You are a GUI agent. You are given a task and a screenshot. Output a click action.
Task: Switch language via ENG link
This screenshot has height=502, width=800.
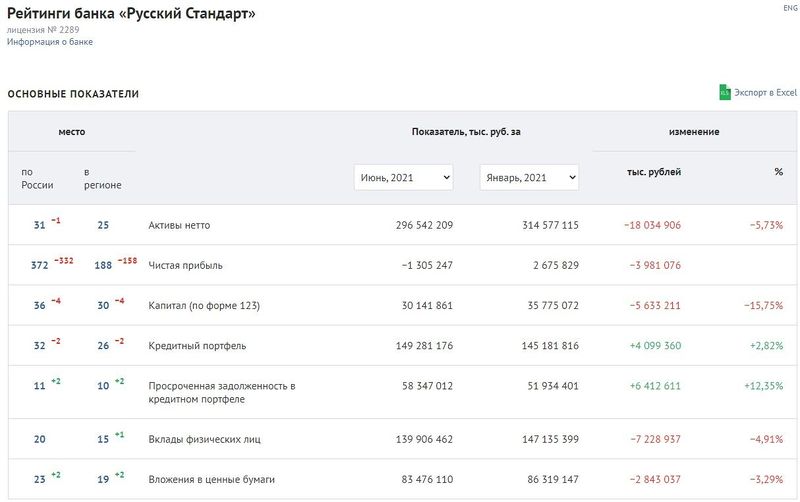790,8
